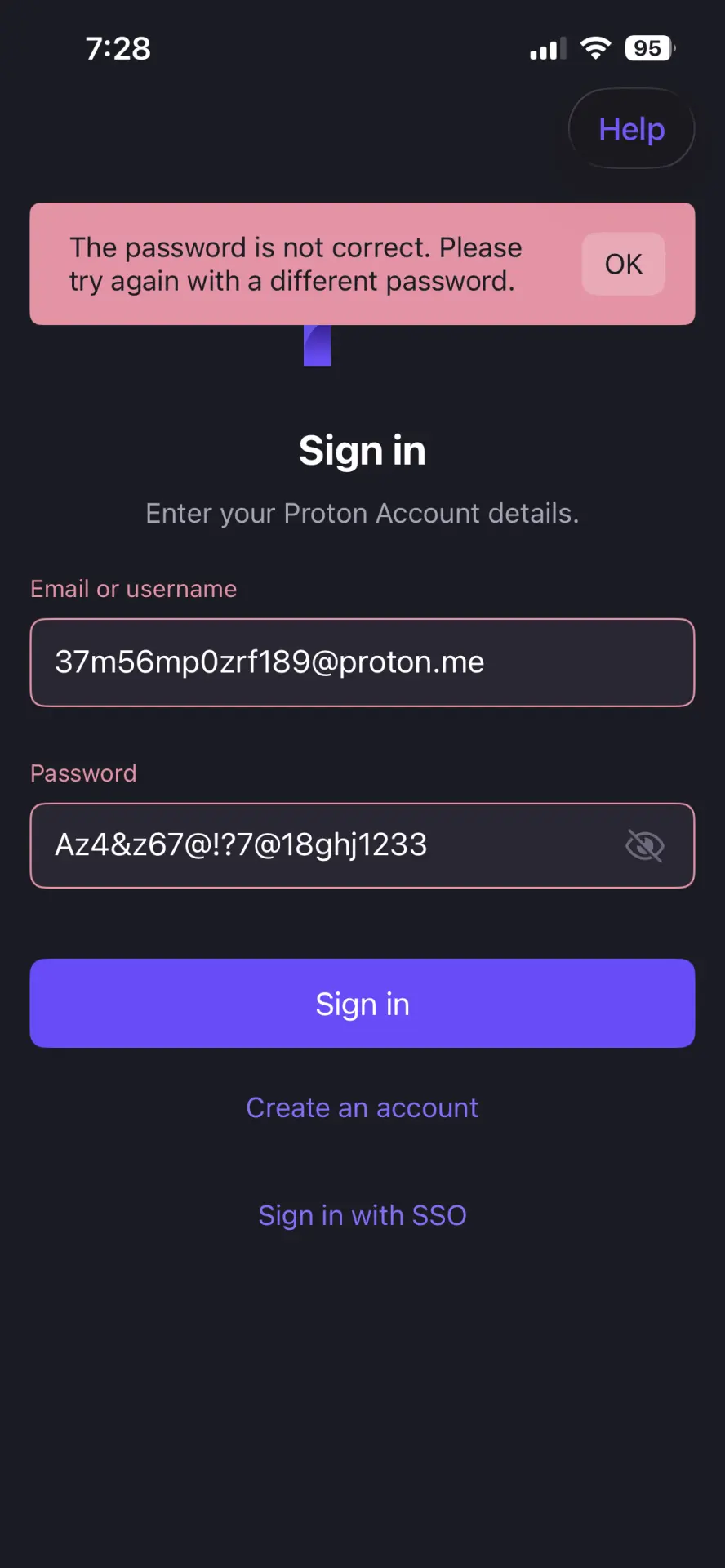Image resolution: width=725 pixels, height=1568 pixels.
Task: Tap Enter your Proton Account details text
Action: [x=362, y=513]
